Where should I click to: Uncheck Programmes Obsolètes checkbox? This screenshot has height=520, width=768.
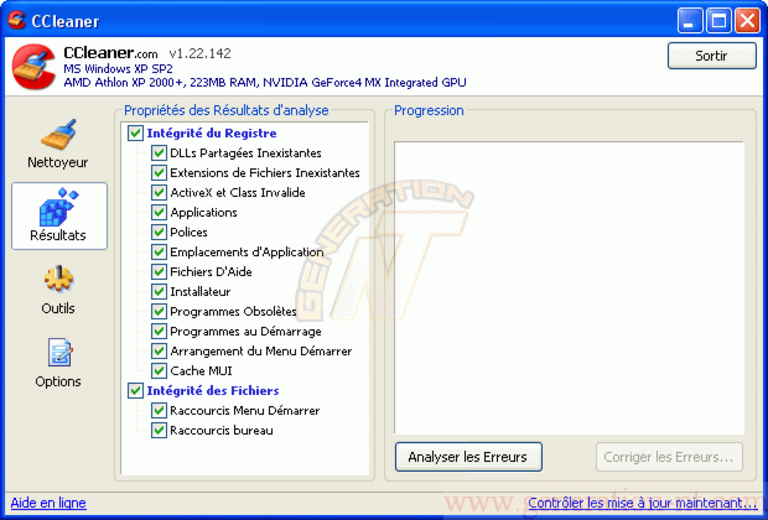158,311
